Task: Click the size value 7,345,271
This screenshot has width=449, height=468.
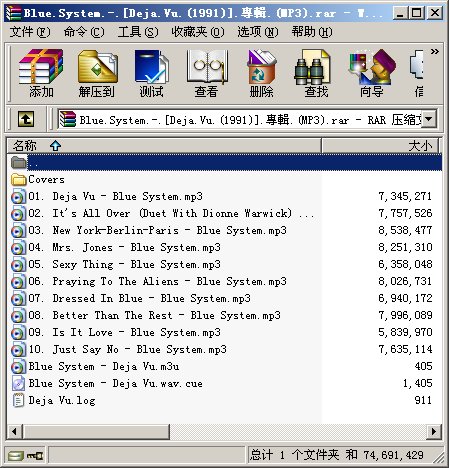Action: 405,196
